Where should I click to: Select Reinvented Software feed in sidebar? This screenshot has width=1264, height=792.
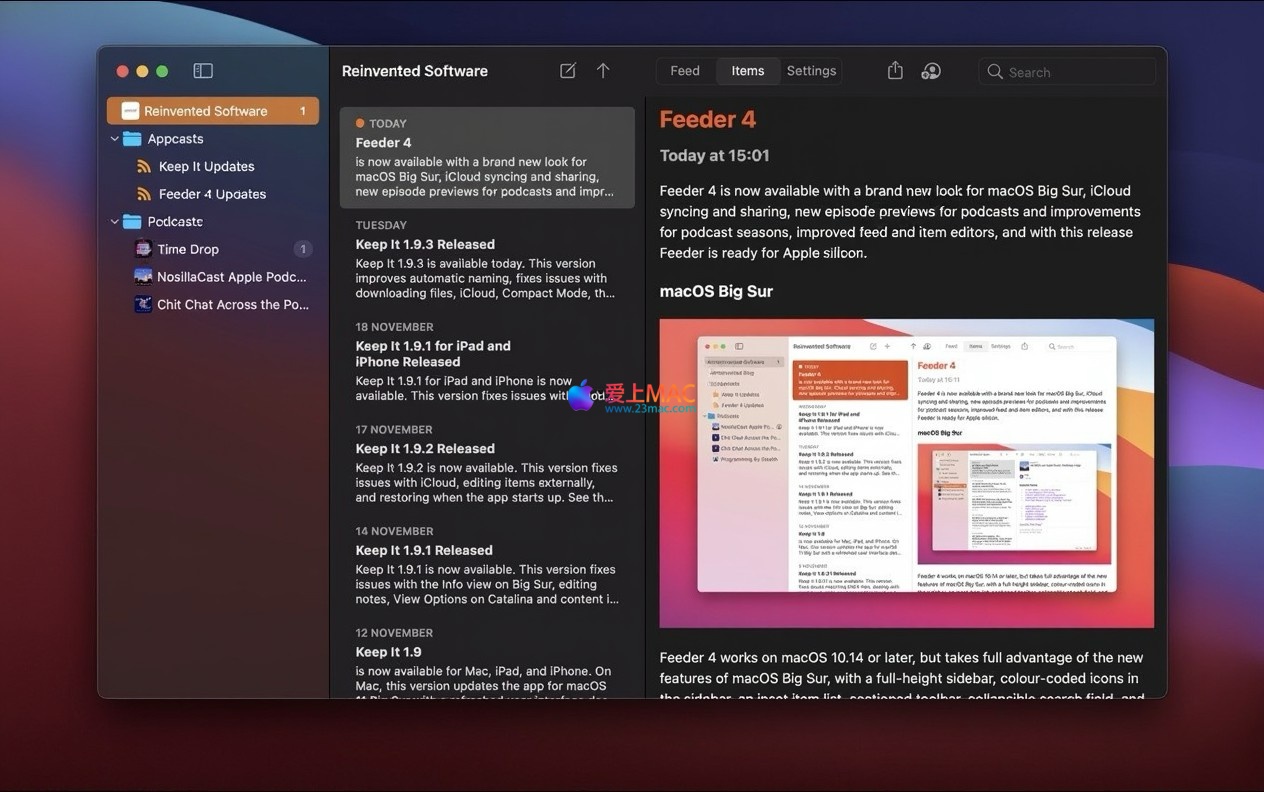[205, 111]
